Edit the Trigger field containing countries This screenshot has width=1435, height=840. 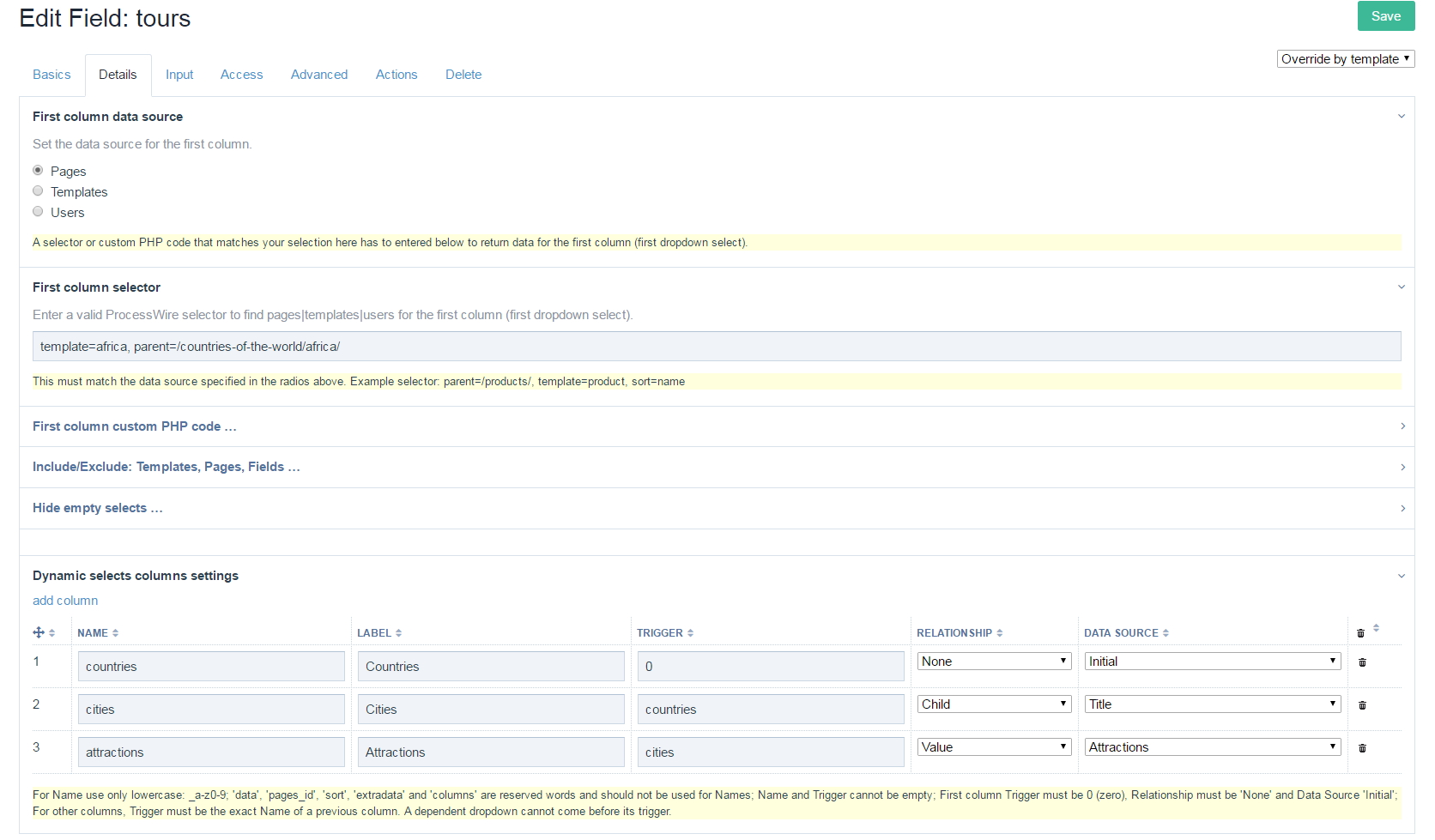(771, 710)
